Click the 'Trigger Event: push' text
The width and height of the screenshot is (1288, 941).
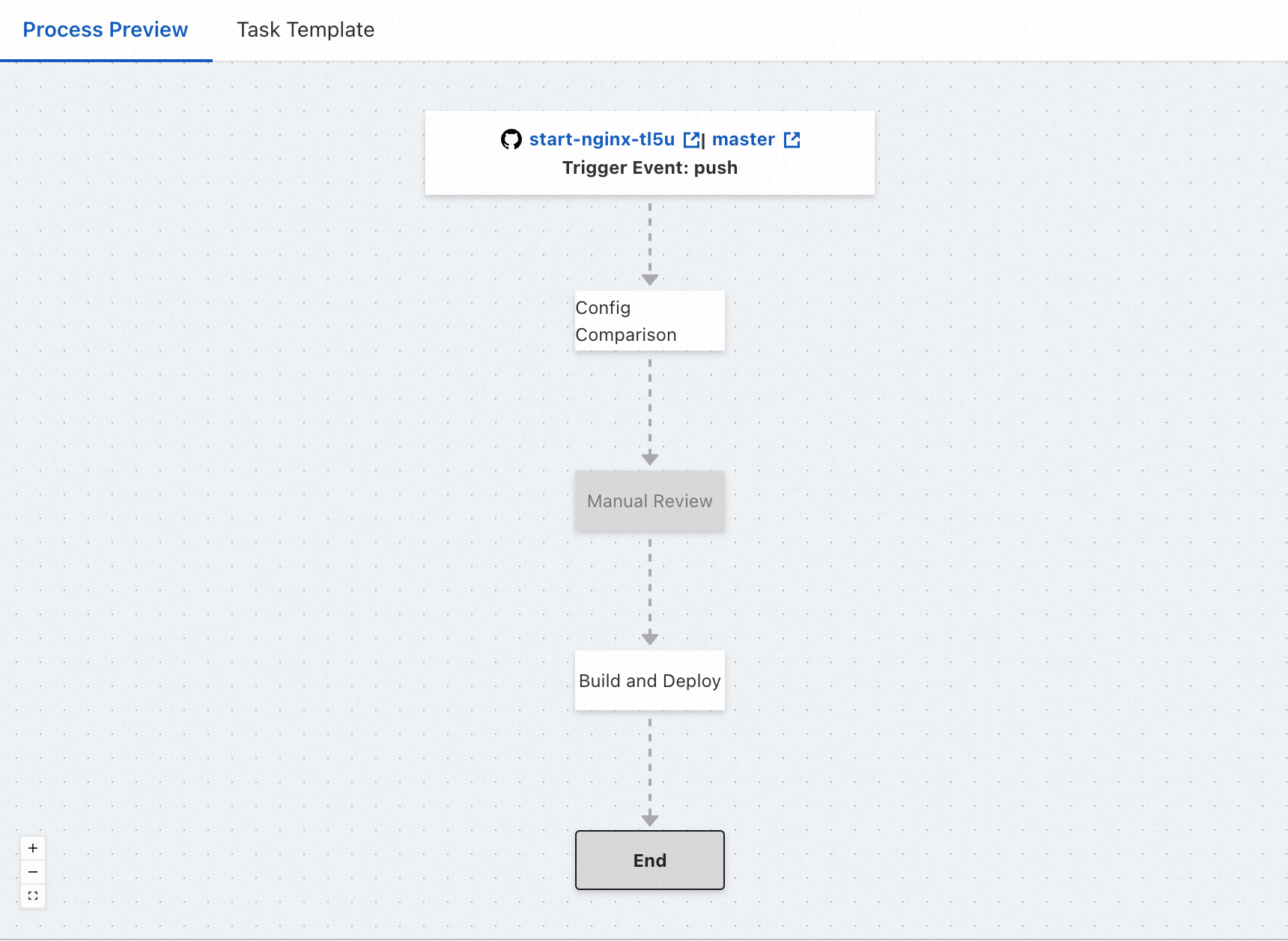[649, 168]
